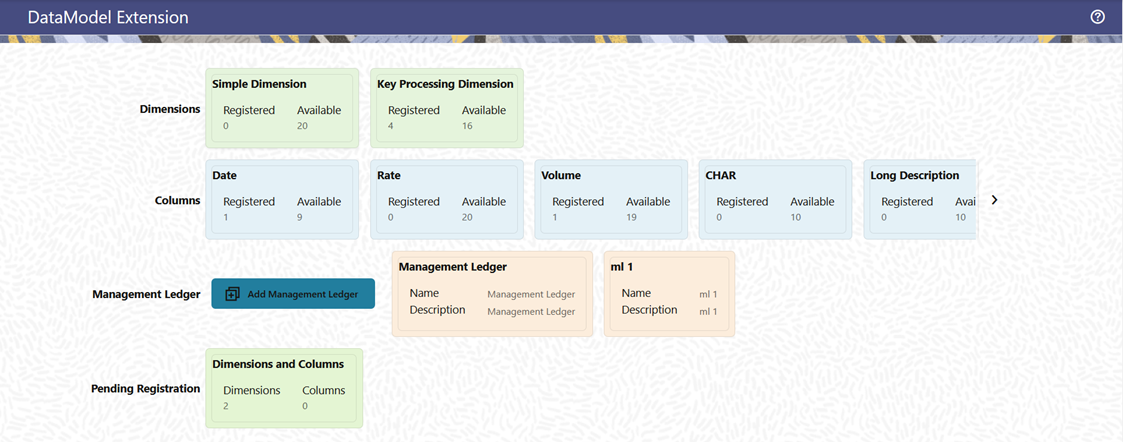Open the Key Processing Dimension card
This screenshot has width=1123, height=442.
click(447, 108)
